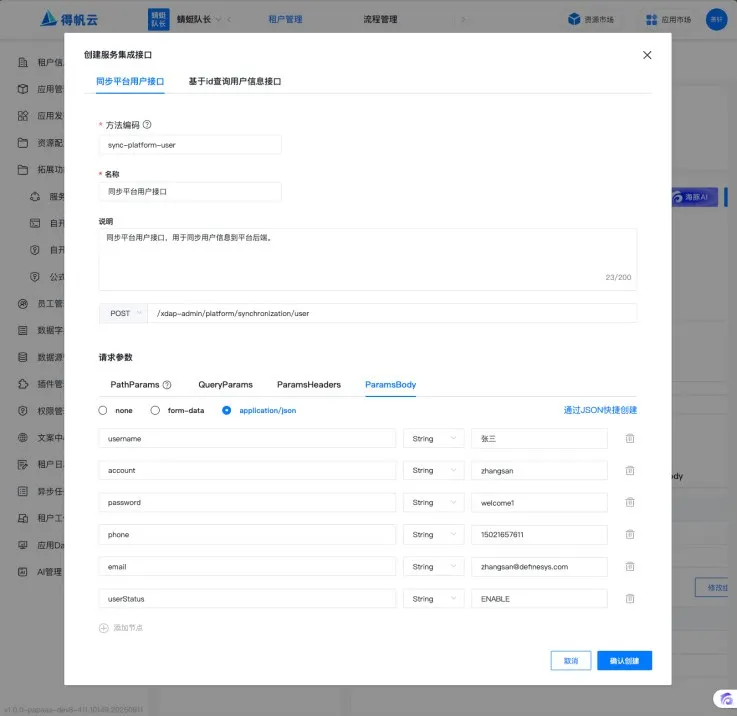Click the ENABLE value field
The width and height of the screenshot is (737, 716).
[539, 598]
